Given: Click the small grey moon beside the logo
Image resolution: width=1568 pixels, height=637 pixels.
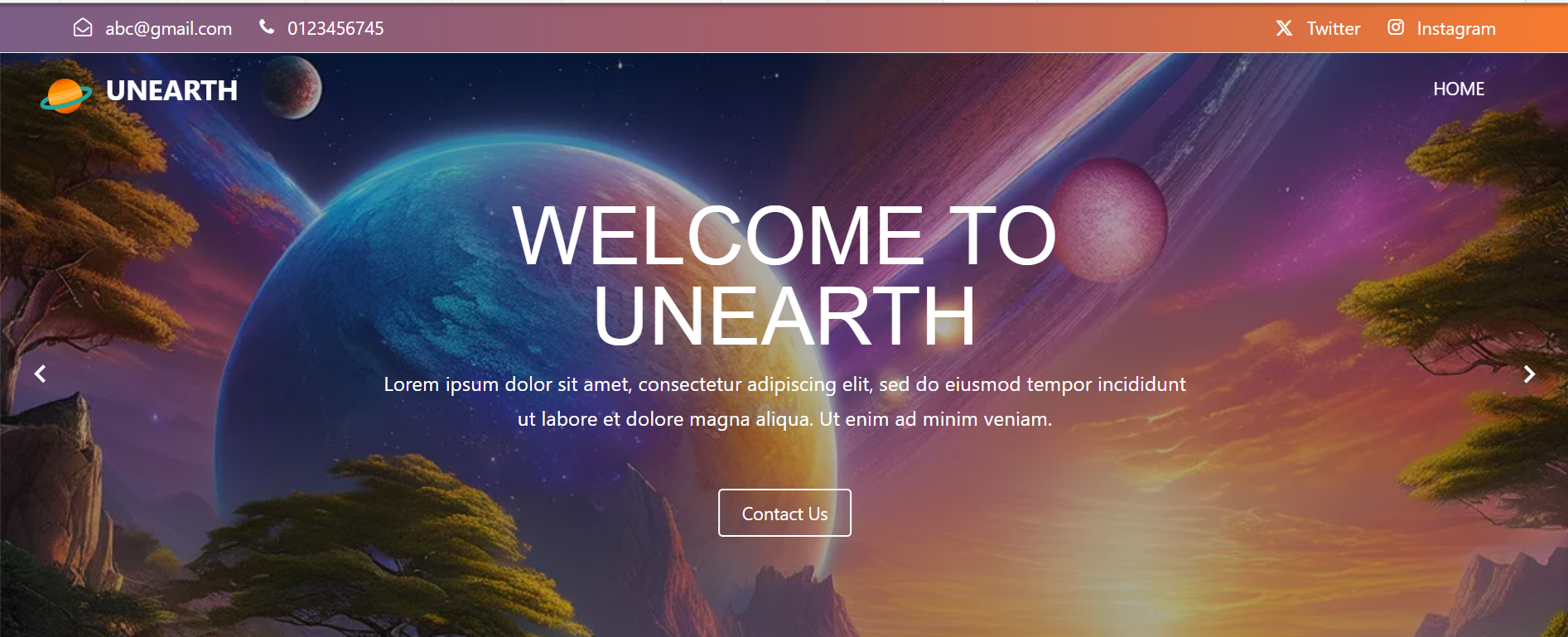Looking at the screenshot, I should tap(292, 87).
